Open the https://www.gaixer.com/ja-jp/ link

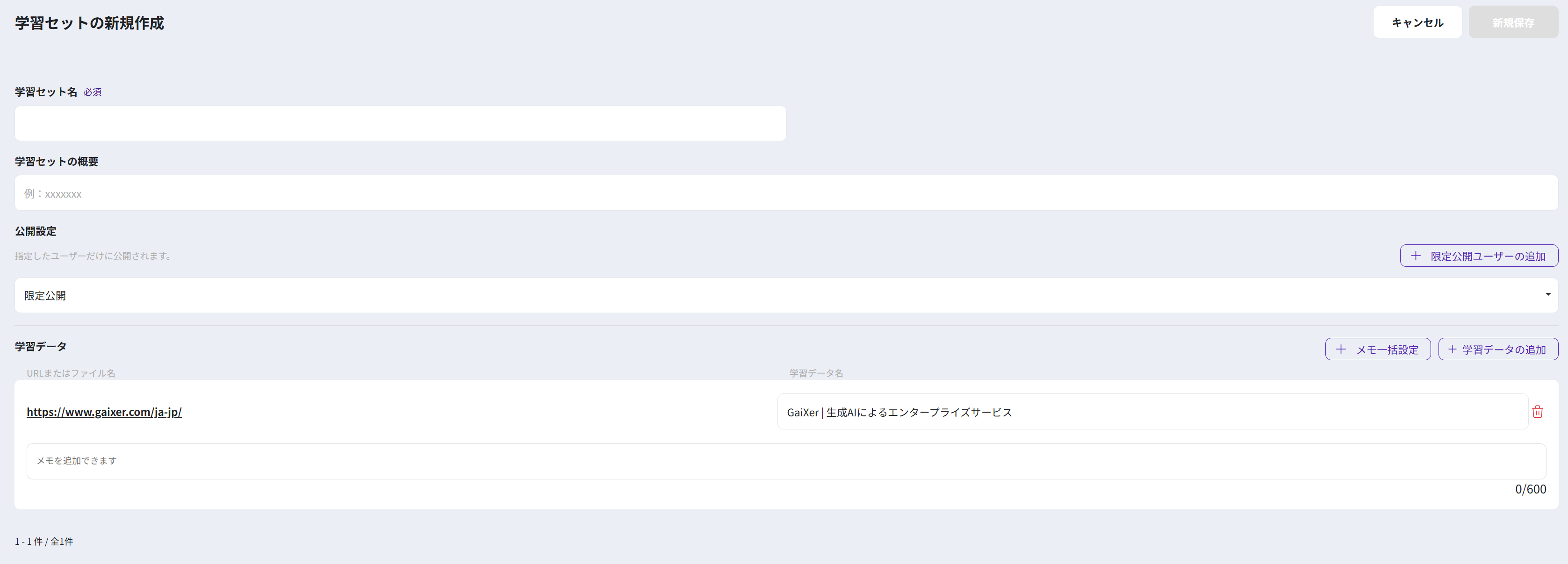click(x=104, y=412)
